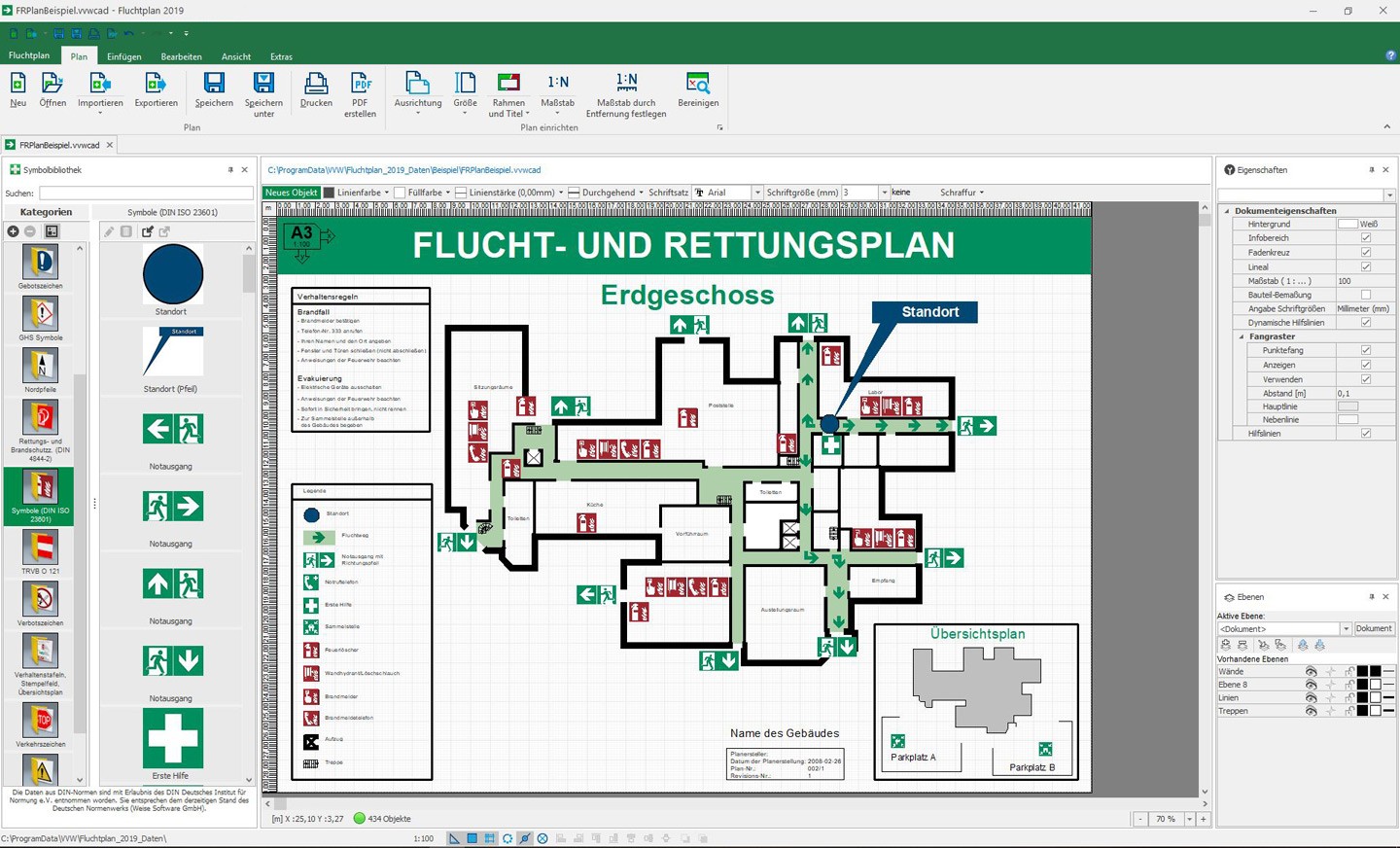
Task: Open the Arial font dropdown
Action: point(757,193)
